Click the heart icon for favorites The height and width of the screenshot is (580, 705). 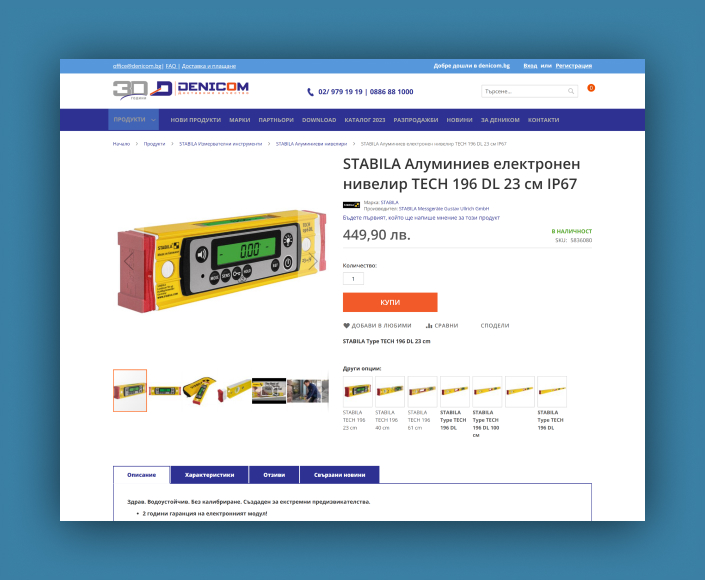[x=346, y=326]
